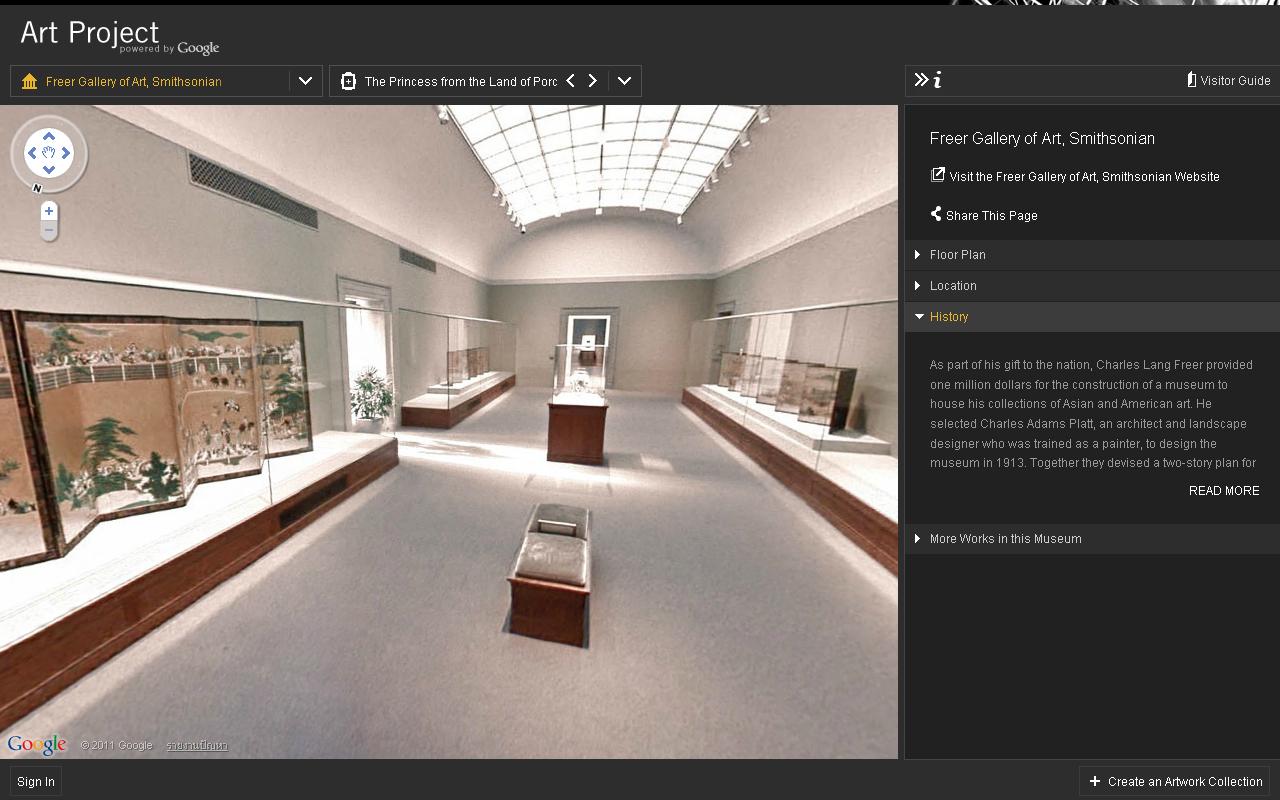1280x800 pixels.
Task: Pan view down with compass arrow
Action: tap(48, 170)
